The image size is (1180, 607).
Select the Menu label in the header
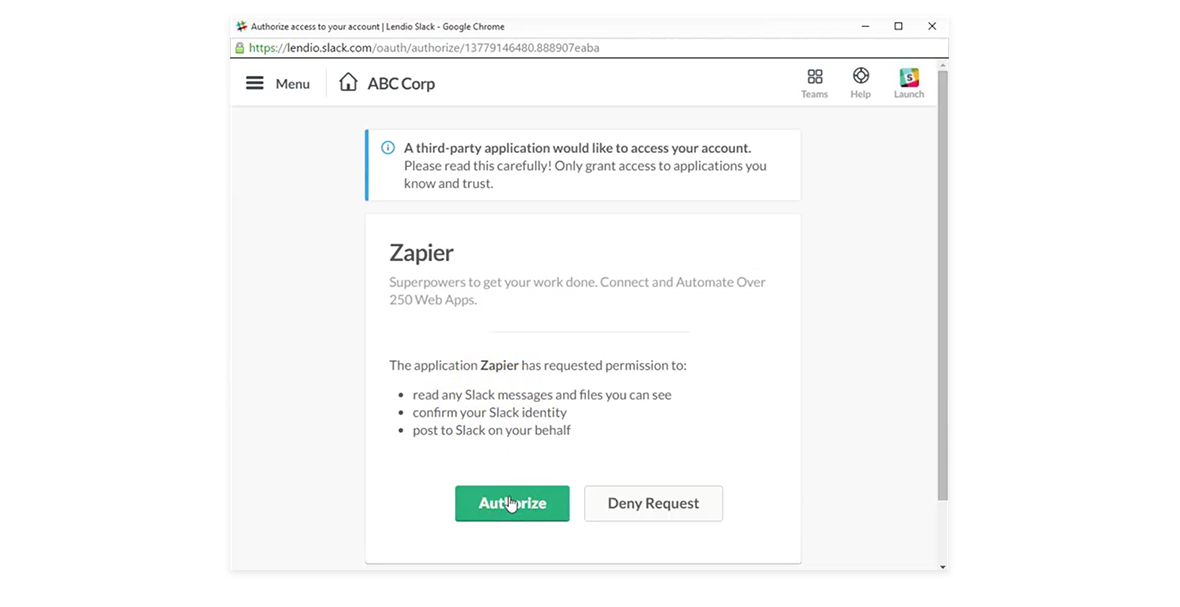pos(292,83)
